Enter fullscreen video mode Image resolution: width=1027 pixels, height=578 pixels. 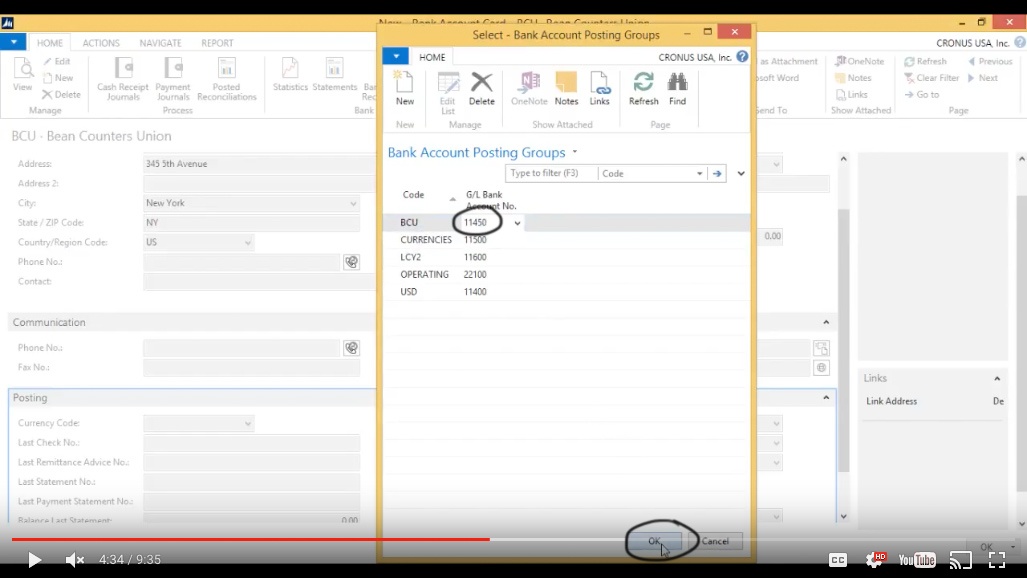point(997,560)
